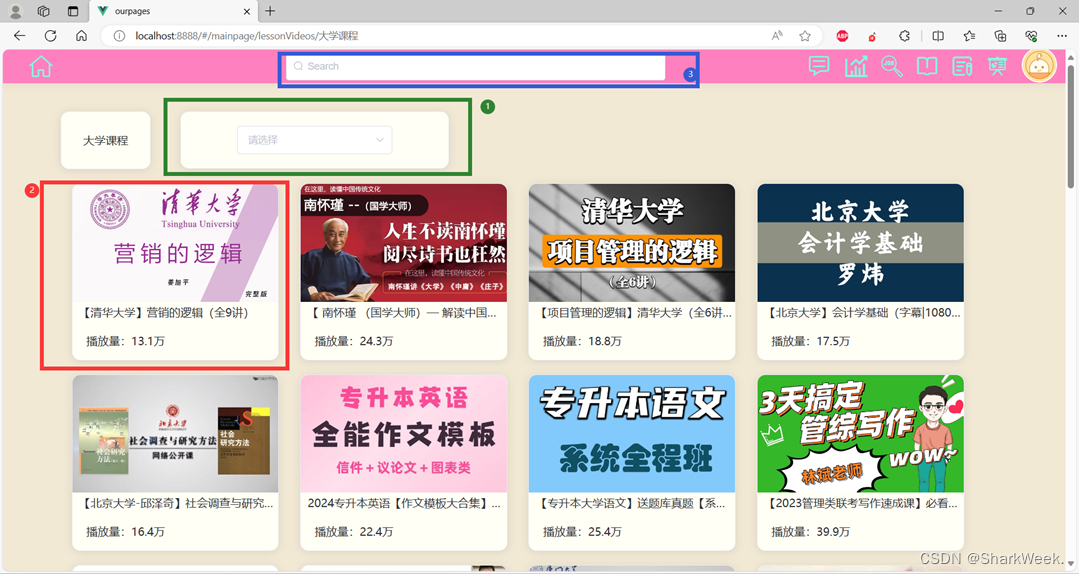
Task: Open the notes edit icon
Action: pyautogui.click(x=962, y=66)
